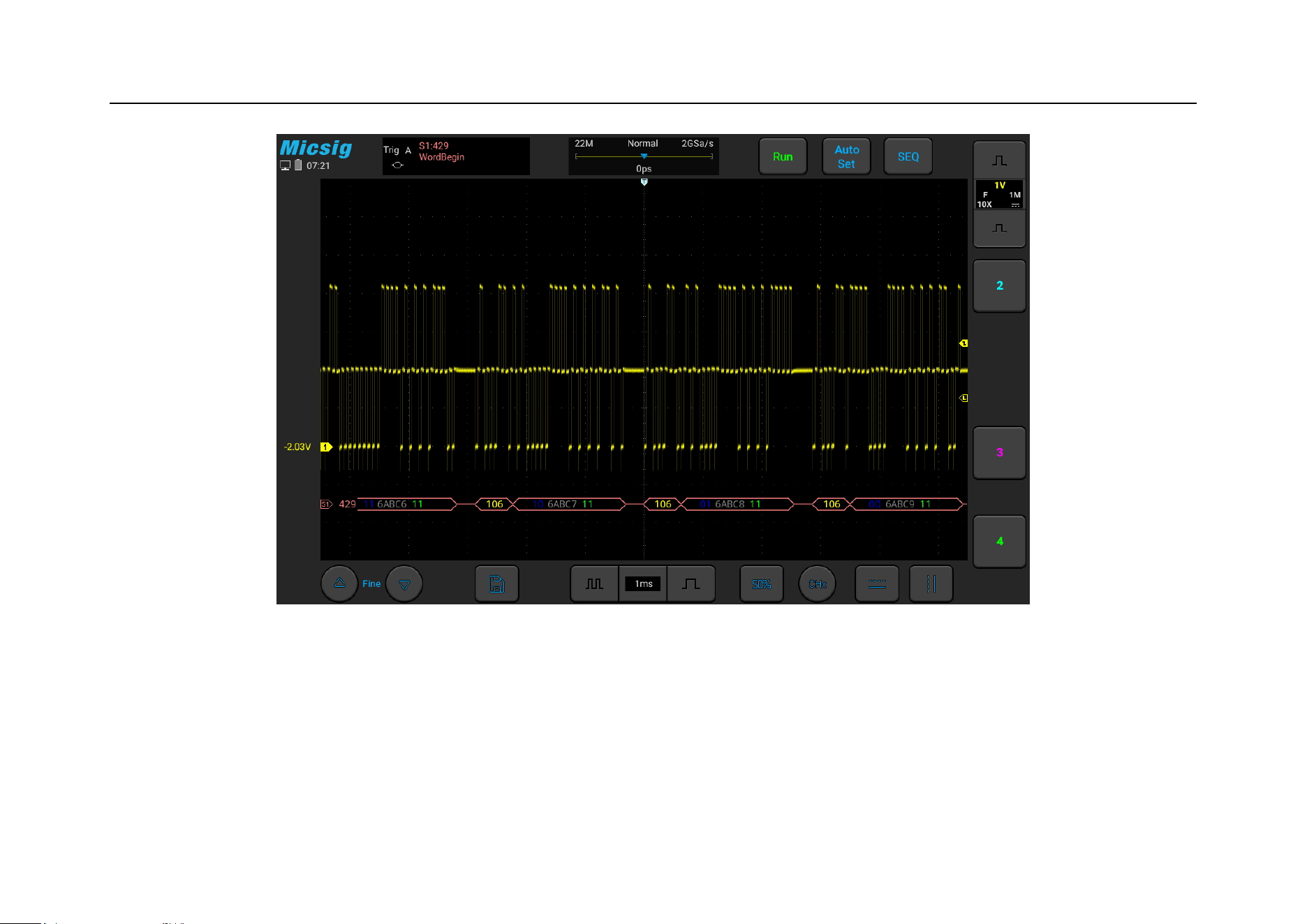Tap the lower L level marker on right edge

(963, 398)
